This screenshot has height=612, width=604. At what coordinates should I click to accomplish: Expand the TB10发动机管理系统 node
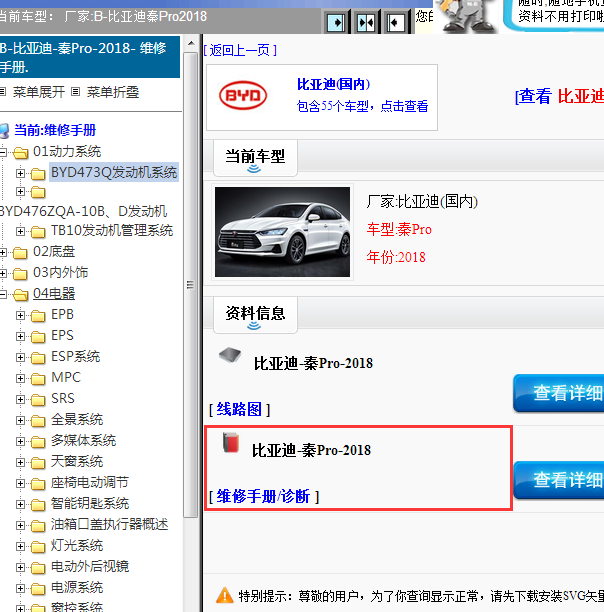tap(20, 231)
